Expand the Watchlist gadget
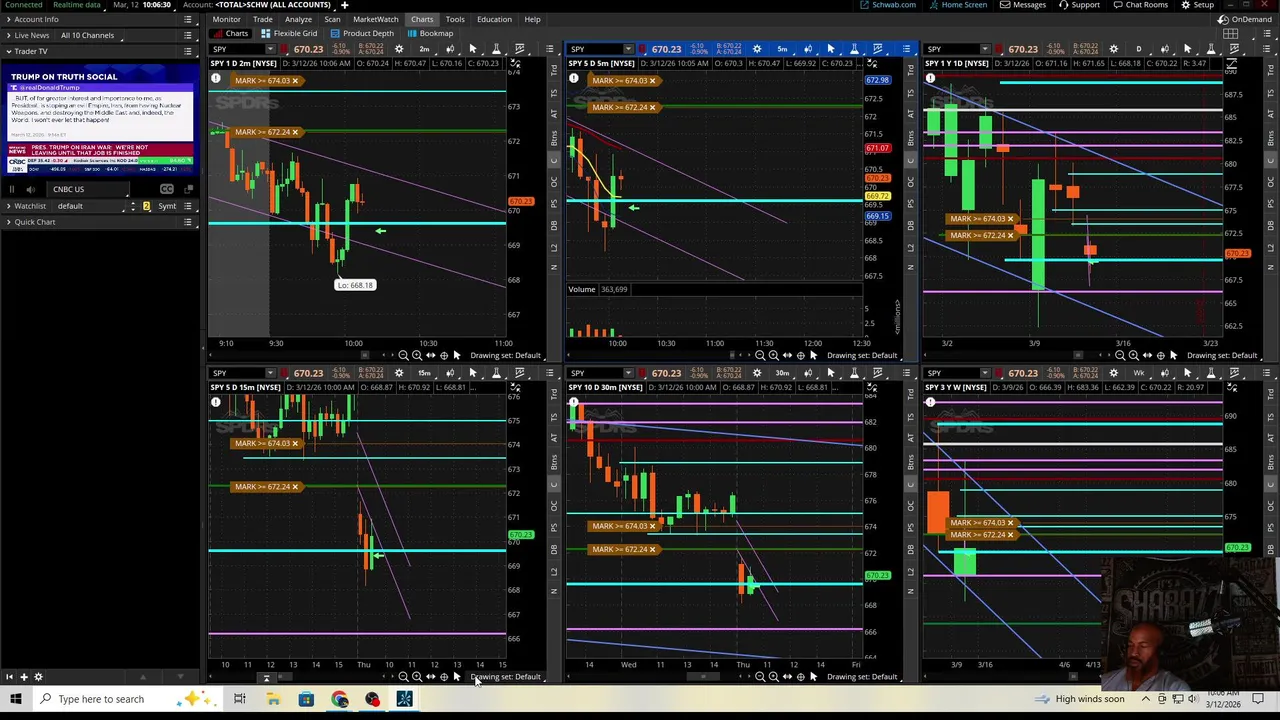 8,206
